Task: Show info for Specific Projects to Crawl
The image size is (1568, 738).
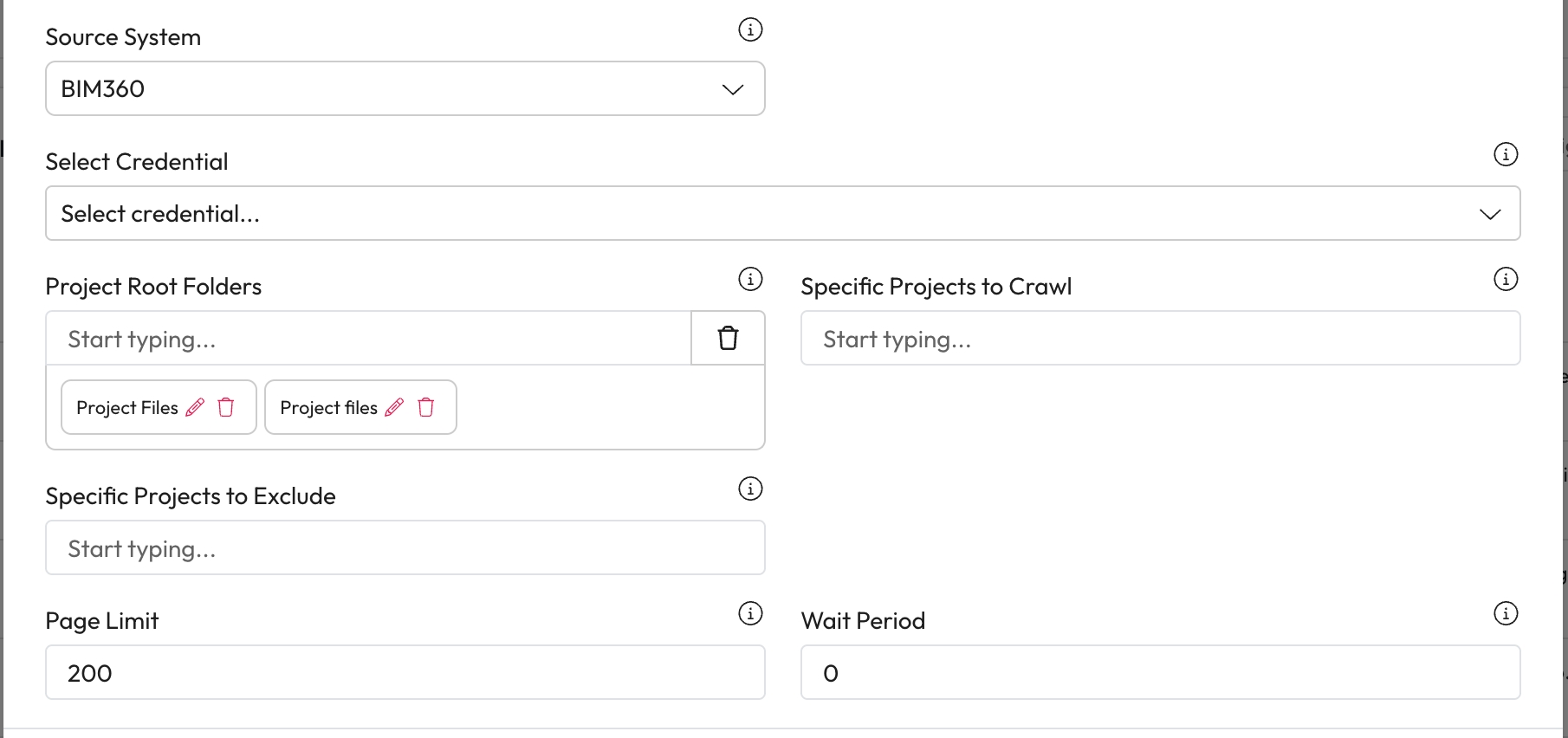Action: click(x=1506, y=279)
